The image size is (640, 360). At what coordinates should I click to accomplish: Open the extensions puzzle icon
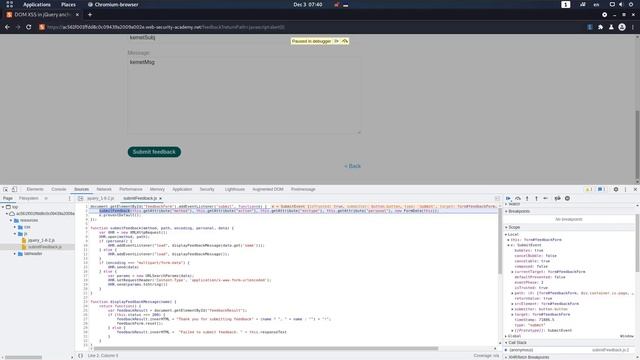(x=600, y=27)
